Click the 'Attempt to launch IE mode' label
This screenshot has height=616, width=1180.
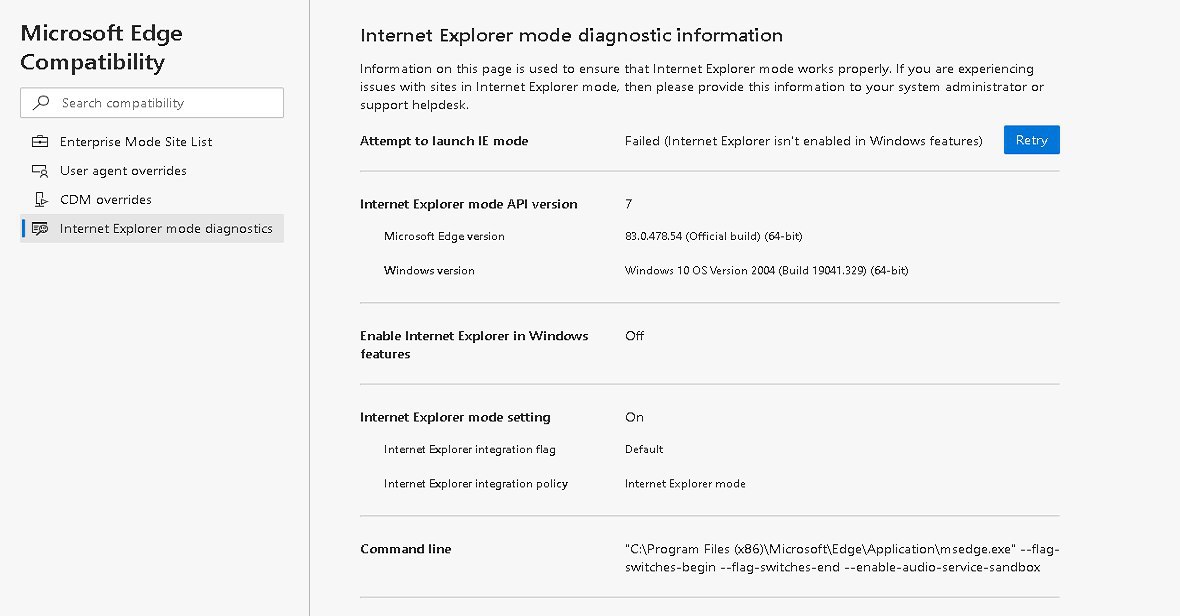[x=444, y=141]
